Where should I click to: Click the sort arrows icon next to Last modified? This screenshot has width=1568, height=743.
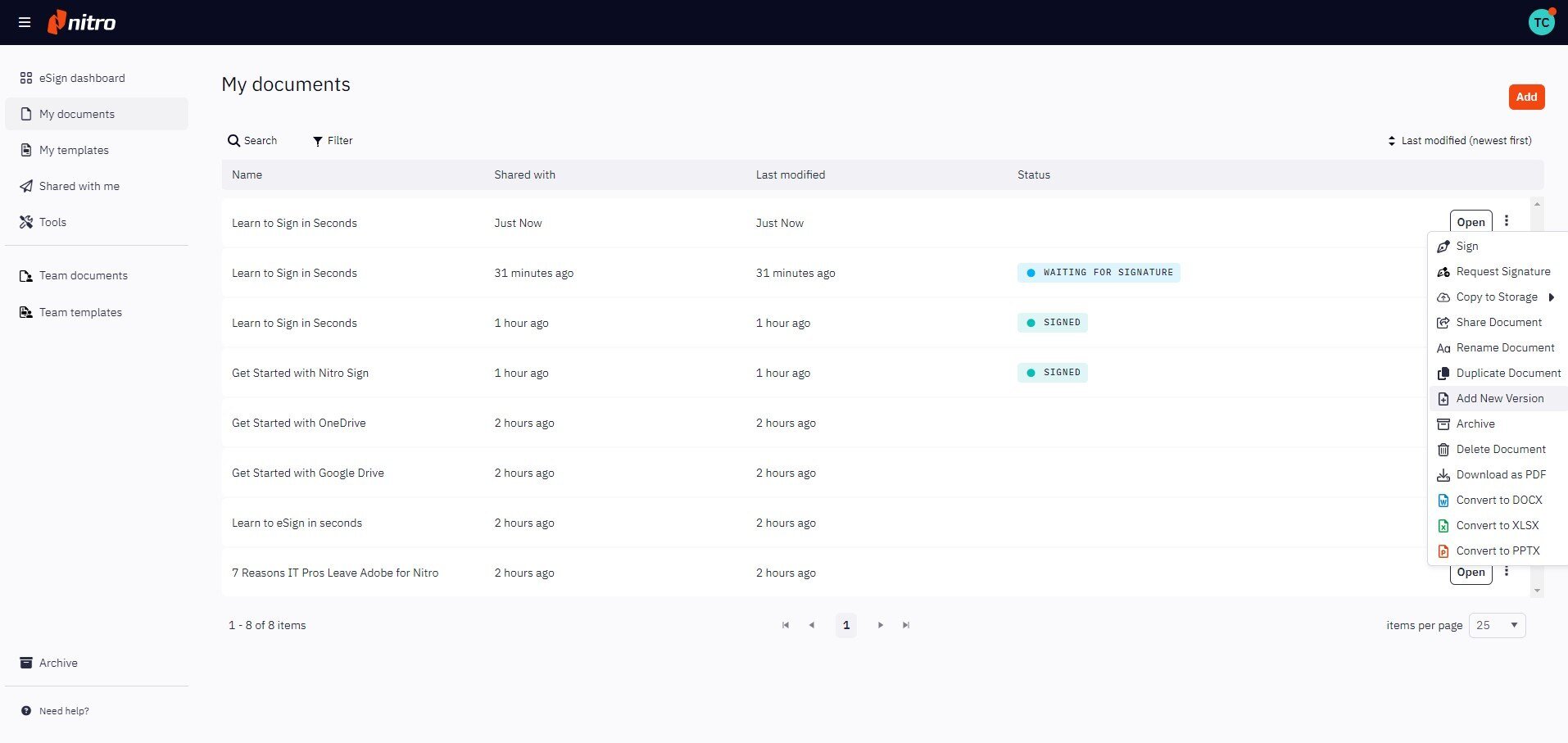(x=1391, y=140)
